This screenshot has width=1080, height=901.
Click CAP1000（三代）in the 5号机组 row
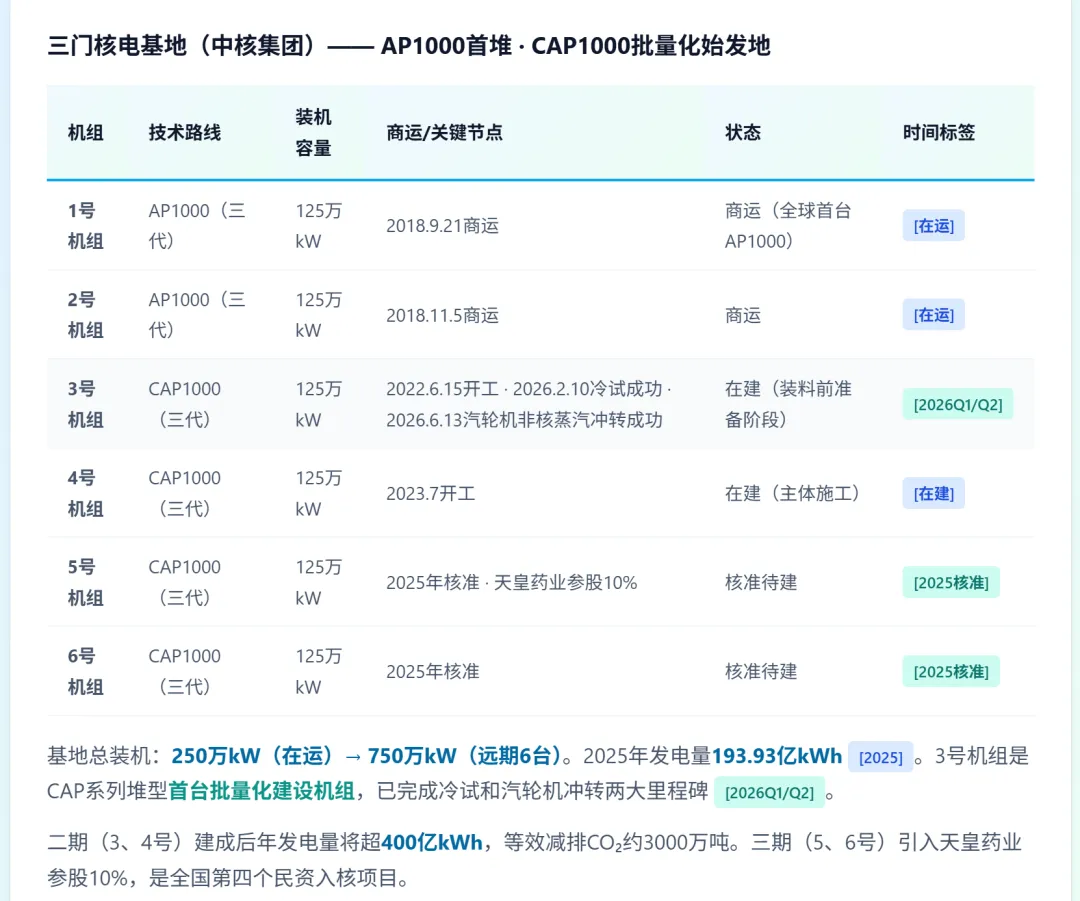coord(185,582)
